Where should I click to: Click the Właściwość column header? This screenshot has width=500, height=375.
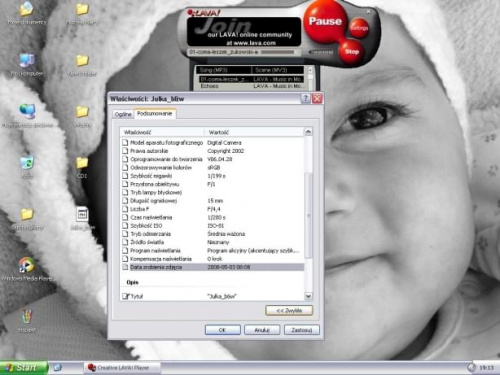pos(162,132)
